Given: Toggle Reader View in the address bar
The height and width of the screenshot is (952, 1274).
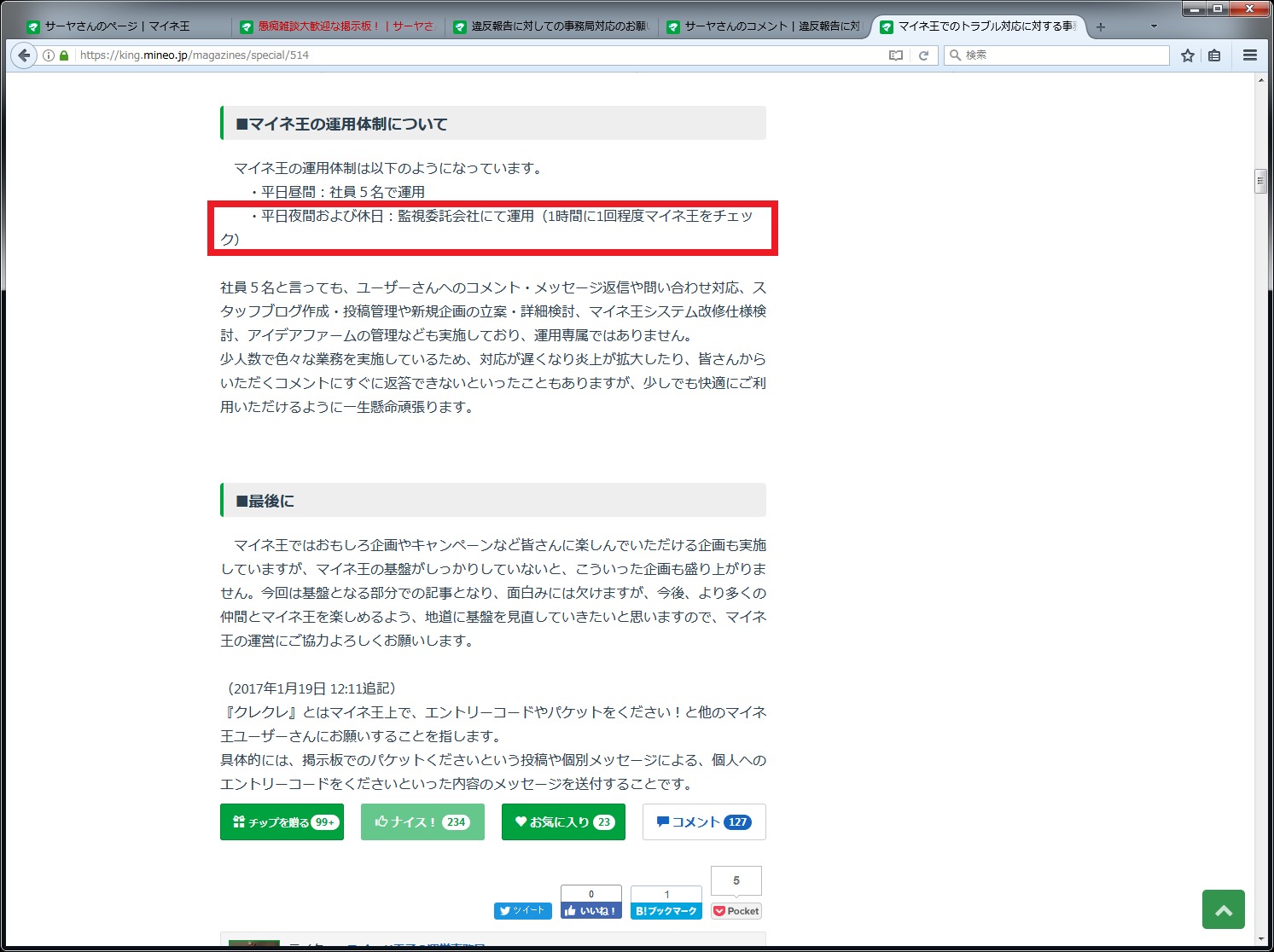Looking at the screenshot, I should (895, 55).
